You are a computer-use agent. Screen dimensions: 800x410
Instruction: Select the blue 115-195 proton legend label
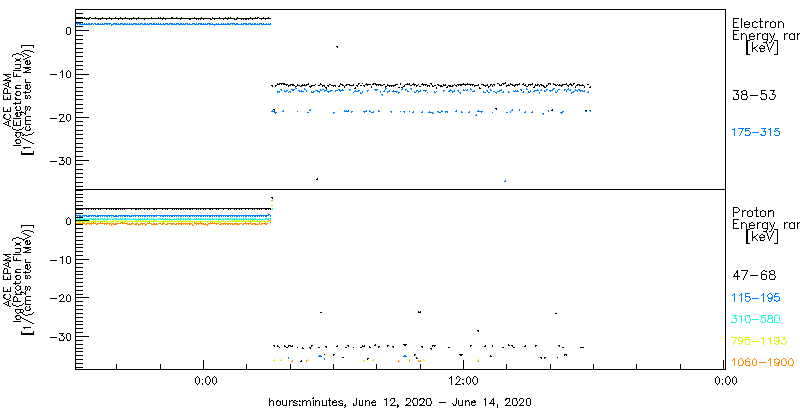click(x=756, y=298)
